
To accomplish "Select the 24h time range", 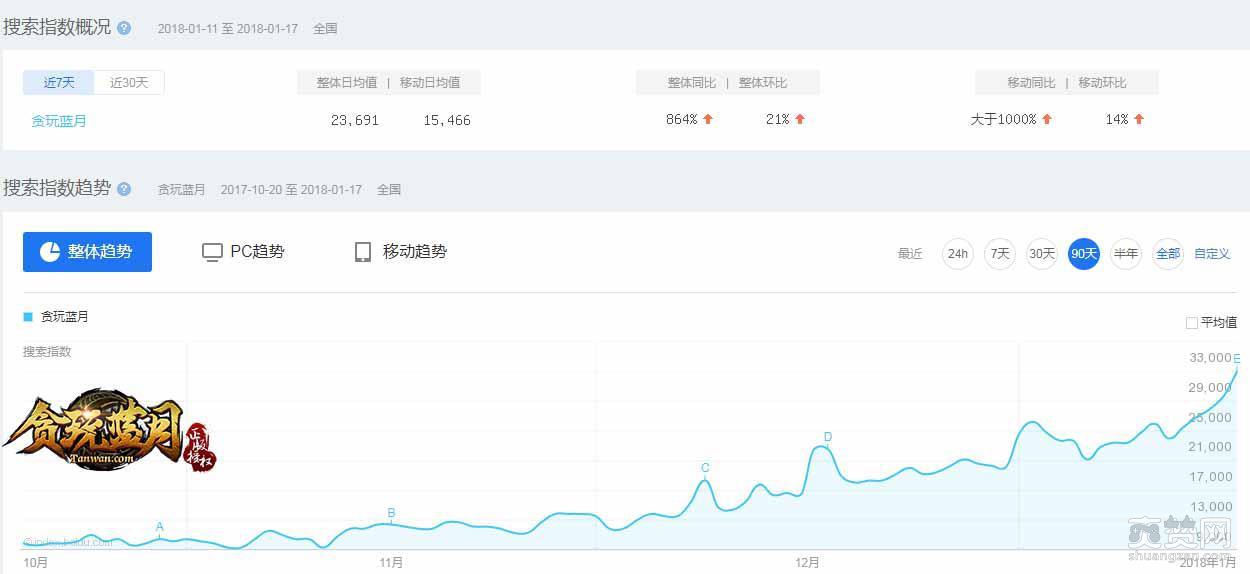I will [958, 254].
